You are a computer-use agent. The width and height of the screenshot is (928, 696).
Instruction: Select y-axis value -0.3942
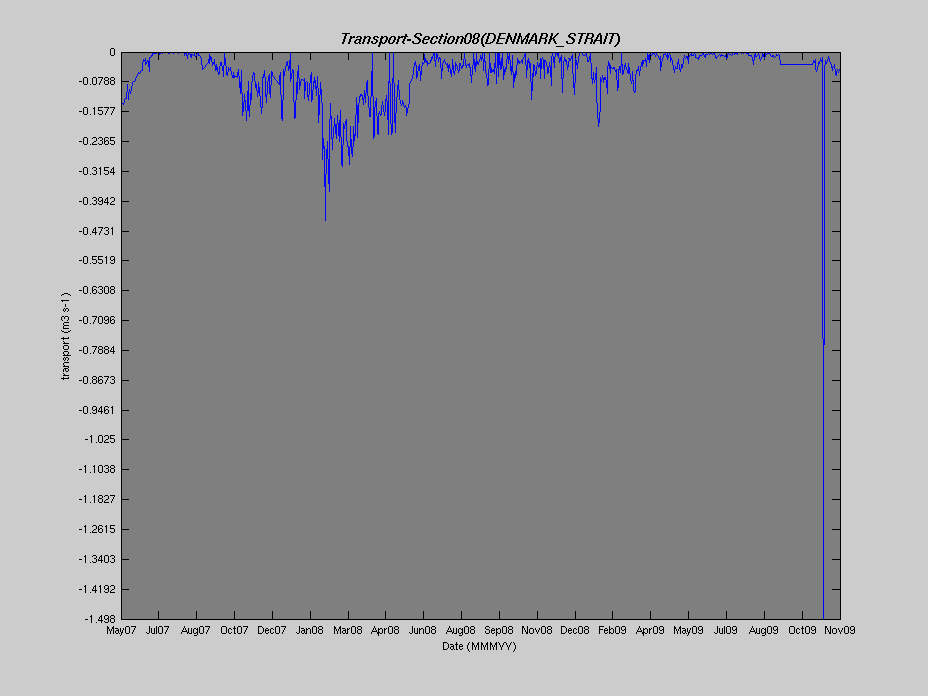pyautogui.click(x=97, y=201)
